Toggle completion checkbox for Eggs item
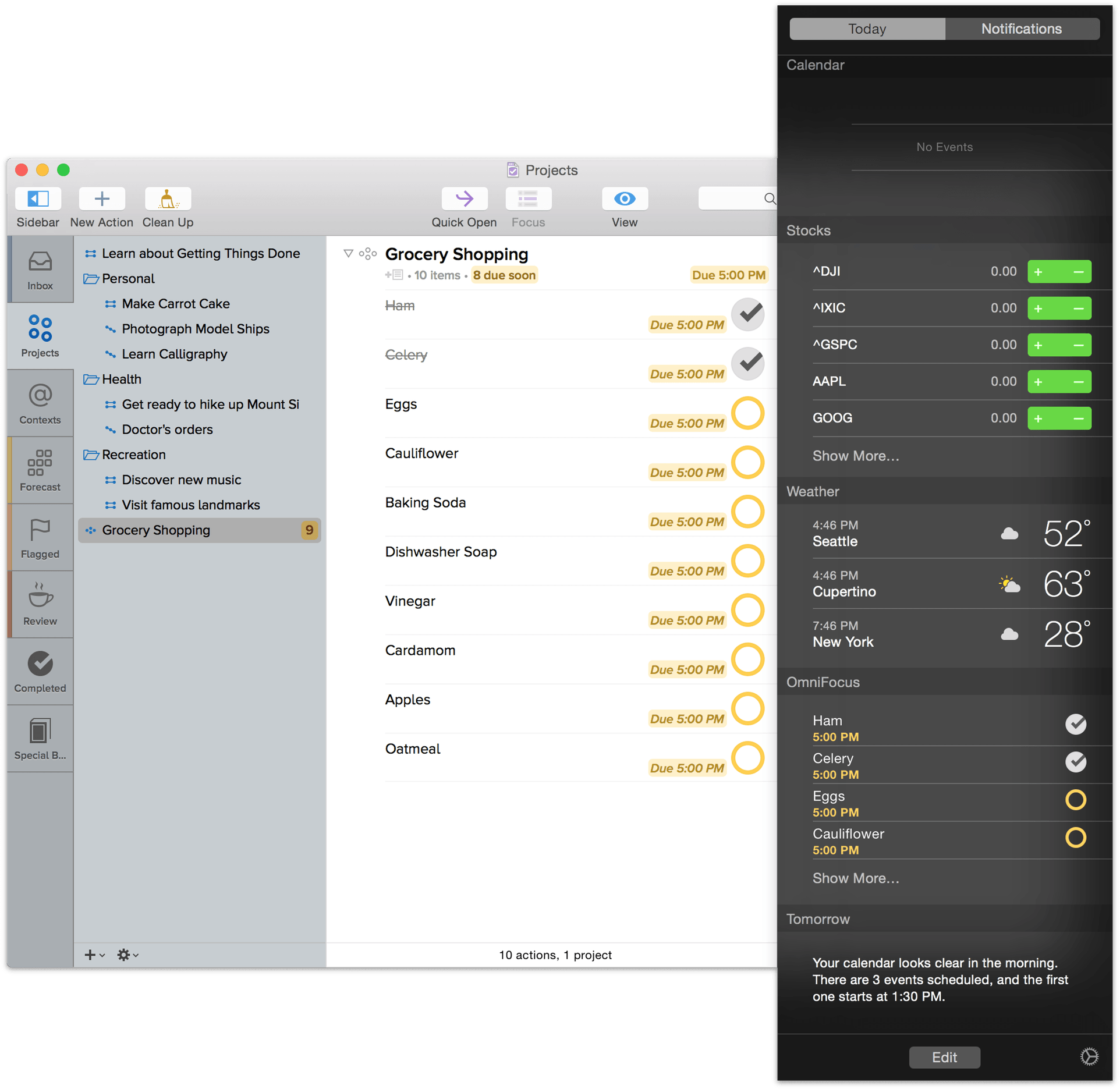The width and height of the screenshot is (1120, 1089). point(749,413)
